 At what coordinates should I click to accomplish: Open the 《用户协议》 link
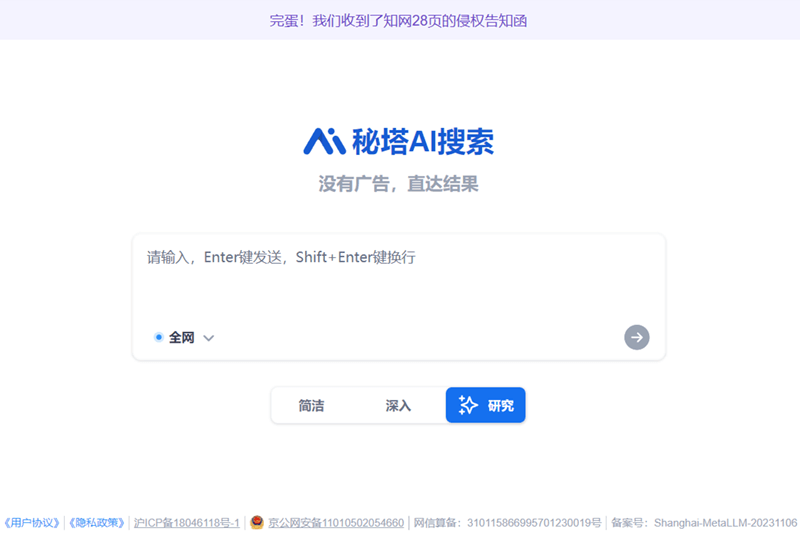pyautogui.click(x=32, y=523)
